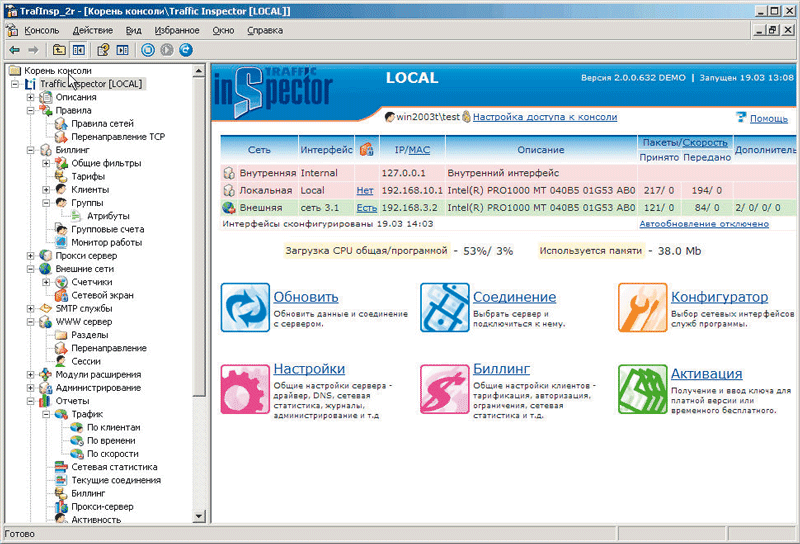The width and height of the screenshot is (800, 544).
Task: Click the Back arrow toolbar button
Action: [x=15, y=50]
